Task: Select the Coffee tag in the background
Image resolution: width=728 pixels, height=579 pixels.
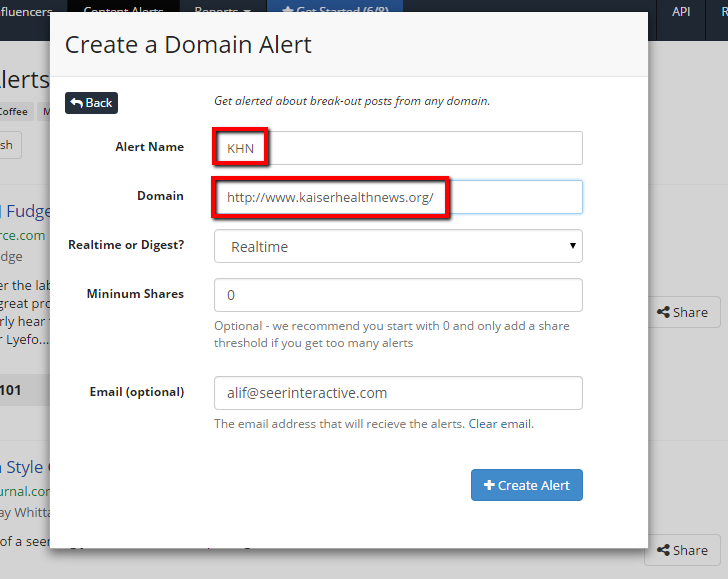Action: tap(15, 111)
